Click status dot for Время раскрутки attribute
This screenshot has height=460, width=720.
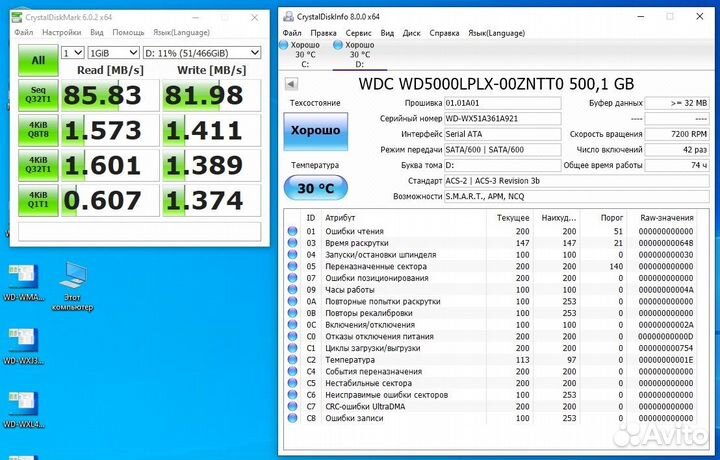tap(292, 243)
